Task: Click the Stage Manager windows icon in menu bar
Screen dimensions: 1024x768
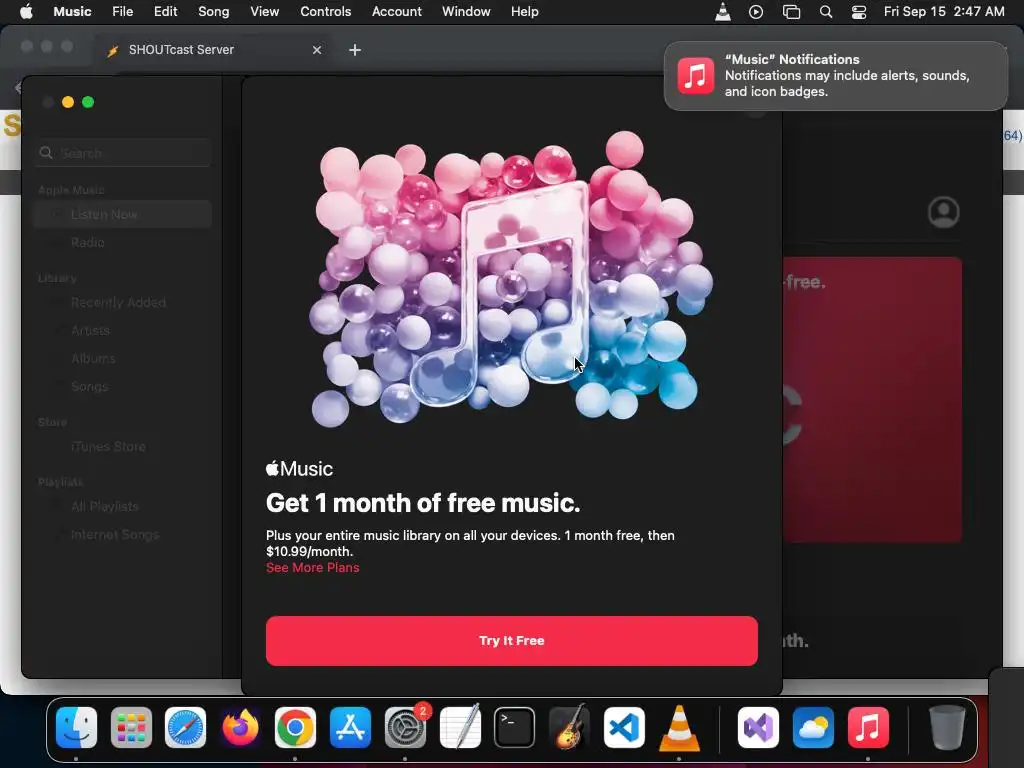Action: pos(791,12)
